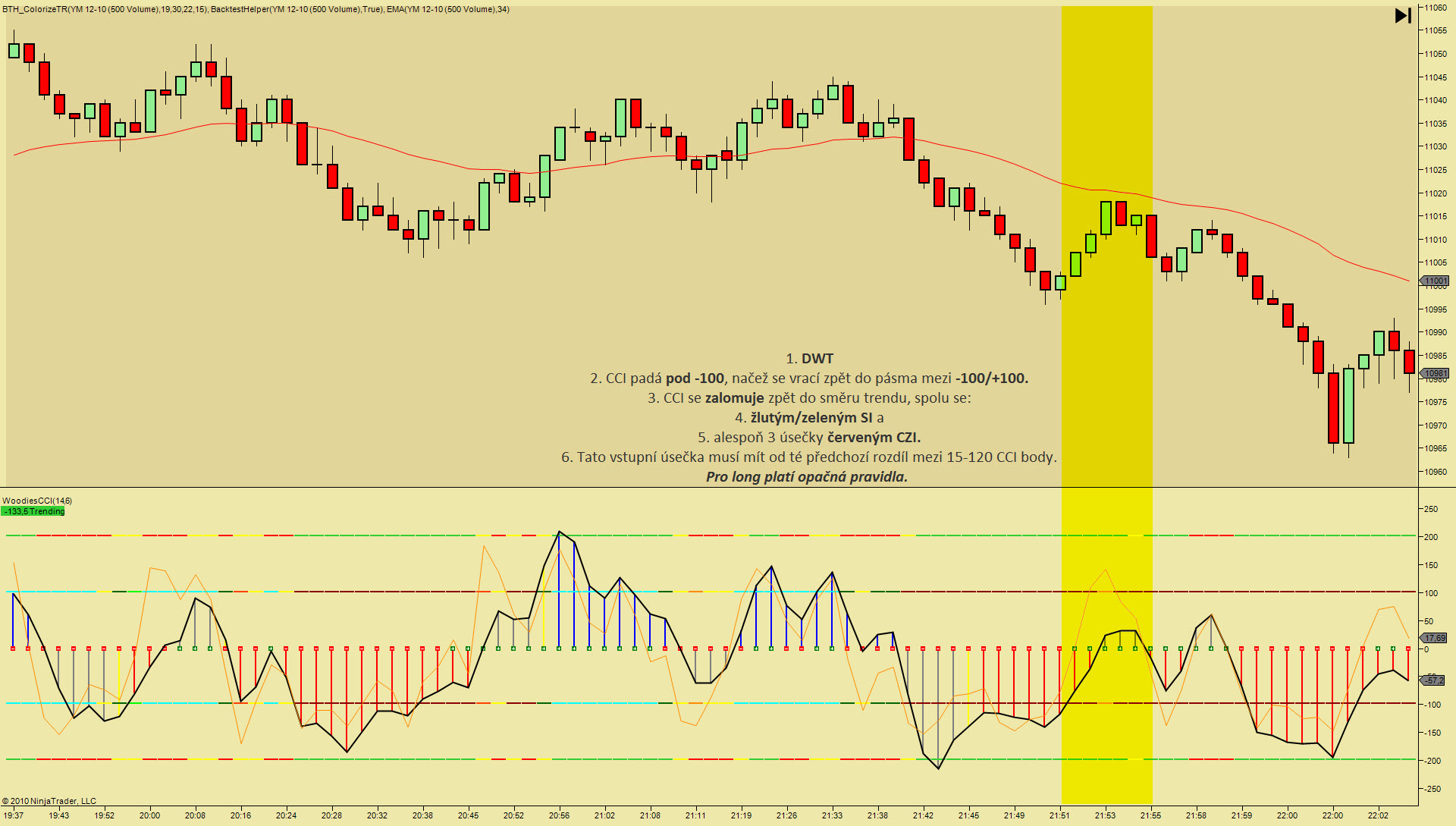This screenshot has width=1456, height=826.
Task: Click the -57,2 CCI value marker
Action: [x=1434, y=680]
